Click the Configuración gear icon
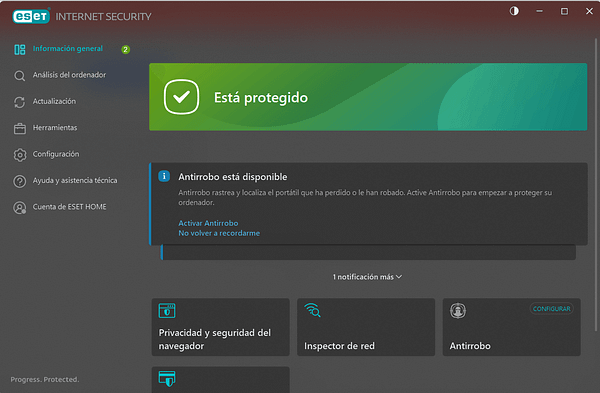 (x=20, y=155)
